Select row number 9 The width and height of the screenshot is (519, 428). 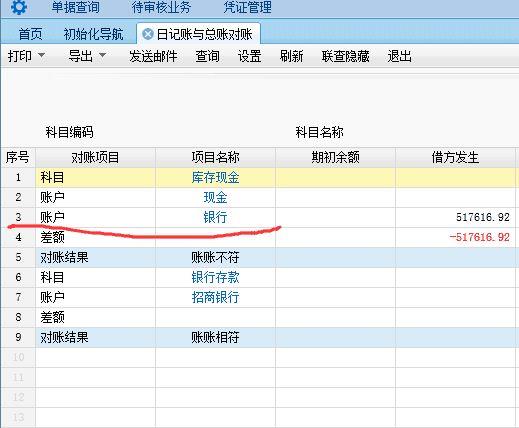point(18,337)
